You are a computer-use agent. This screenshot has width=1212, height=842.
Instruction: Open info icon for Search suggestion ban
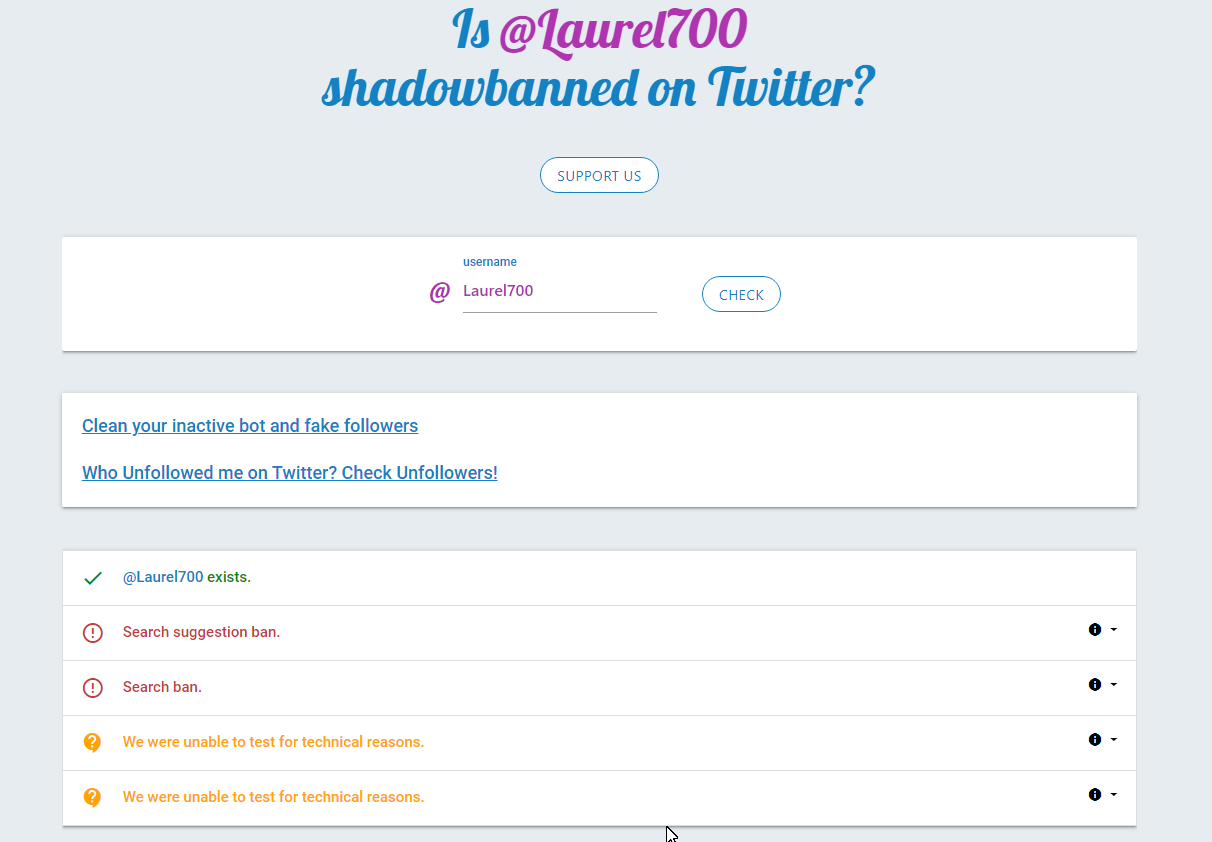(x=1095, y=630)
